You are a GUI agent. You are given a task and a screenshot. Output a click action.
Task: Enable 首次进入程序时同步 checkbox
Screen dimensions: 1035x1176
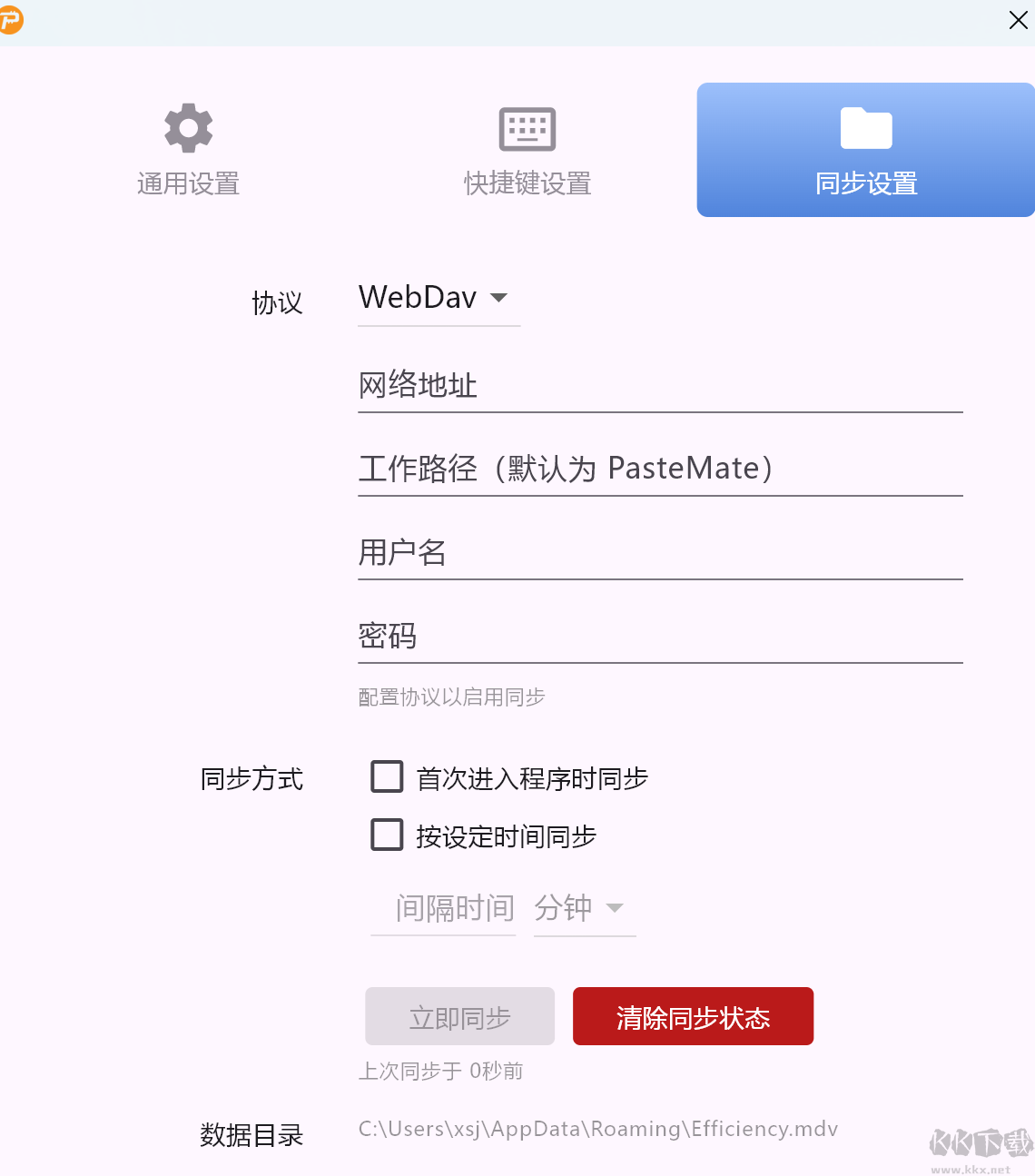pos(388,777)
